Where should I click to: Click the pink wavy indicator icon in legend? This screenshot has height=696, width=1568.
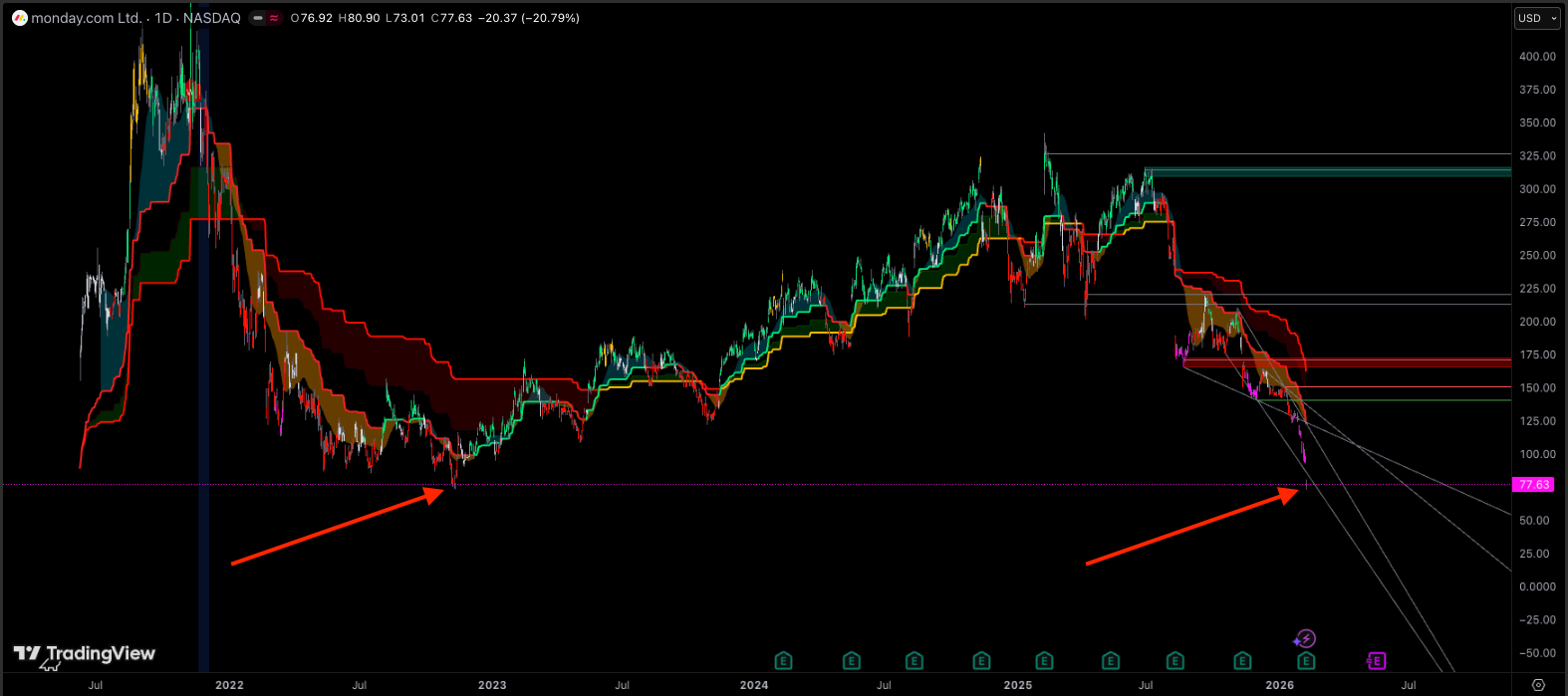273,18
